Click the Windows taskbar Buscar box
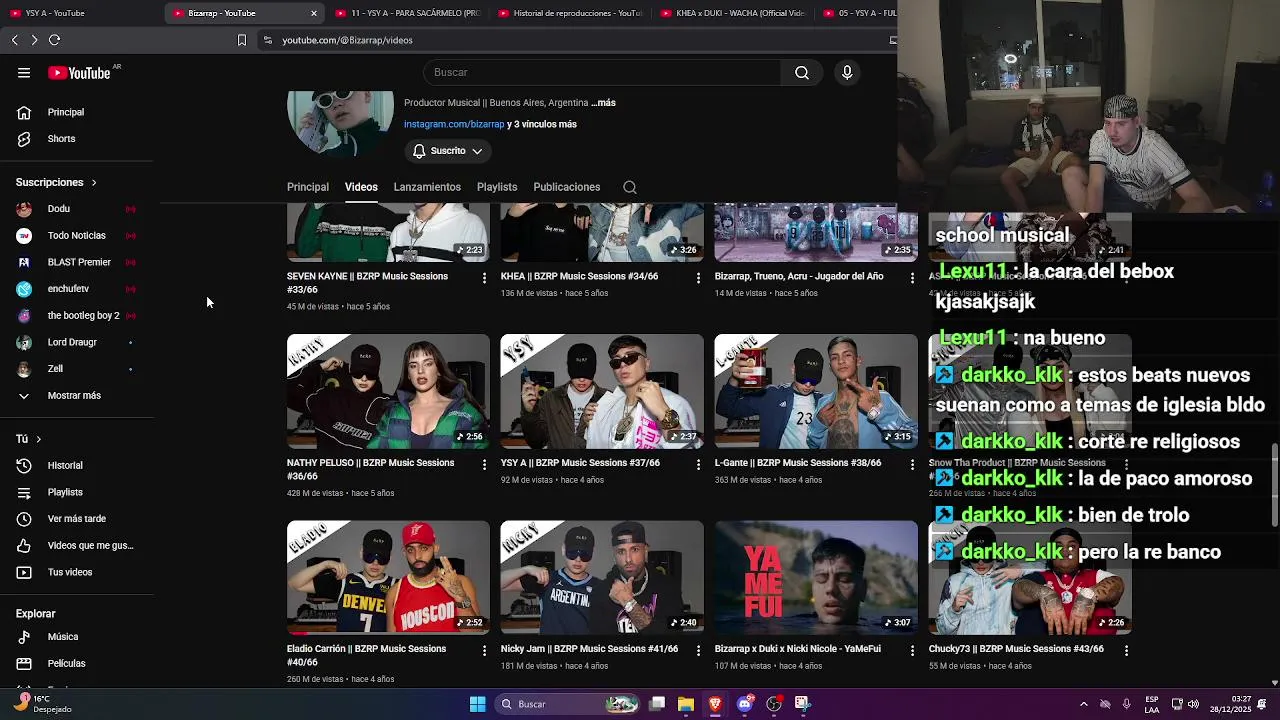The height and width of the screenshot is (720, 1280). click(567, 704)
